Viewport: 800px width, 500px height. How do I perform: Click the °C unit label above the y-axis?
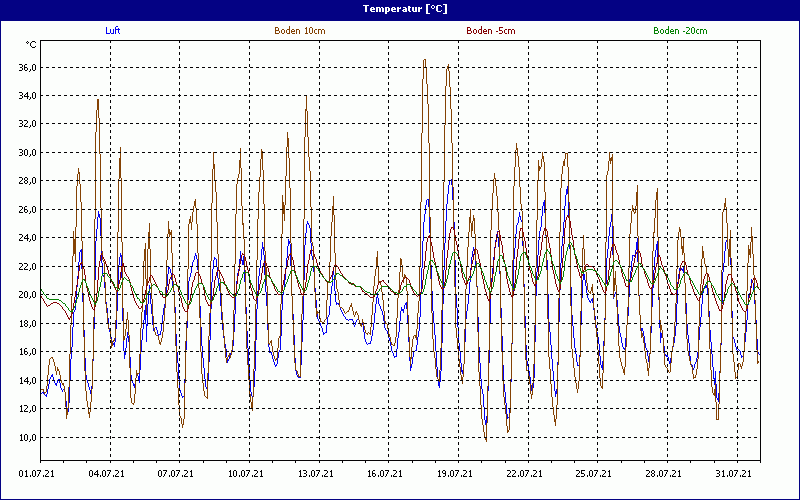click(x=31, y=45)
